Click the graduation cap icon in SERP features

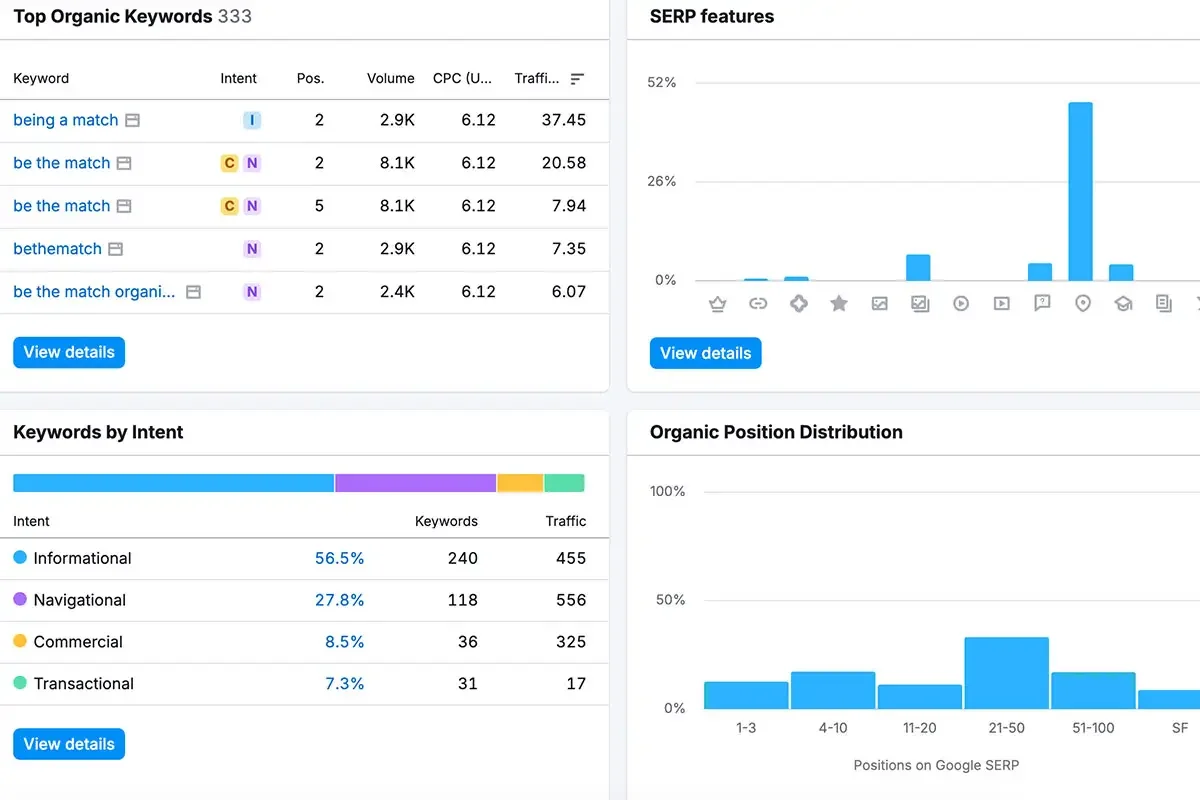1123,304
